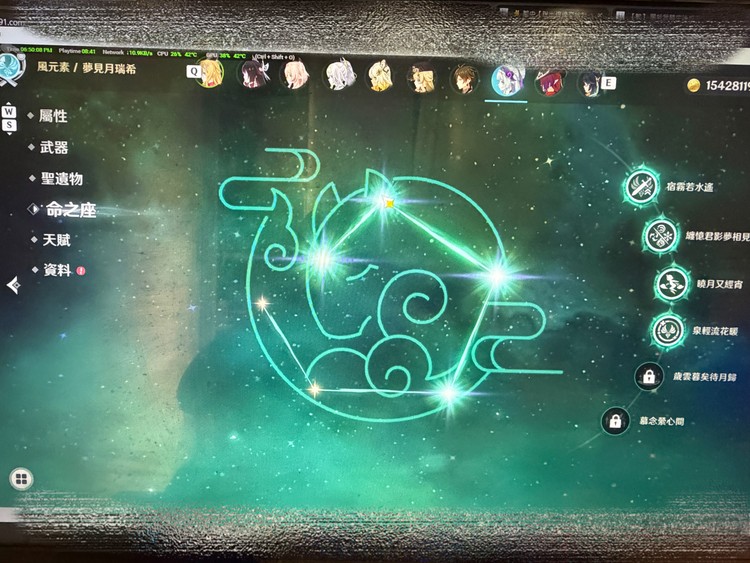Click the bright star at constellation's bottom right
Viewport: 750px width, 563px height.
449,392
